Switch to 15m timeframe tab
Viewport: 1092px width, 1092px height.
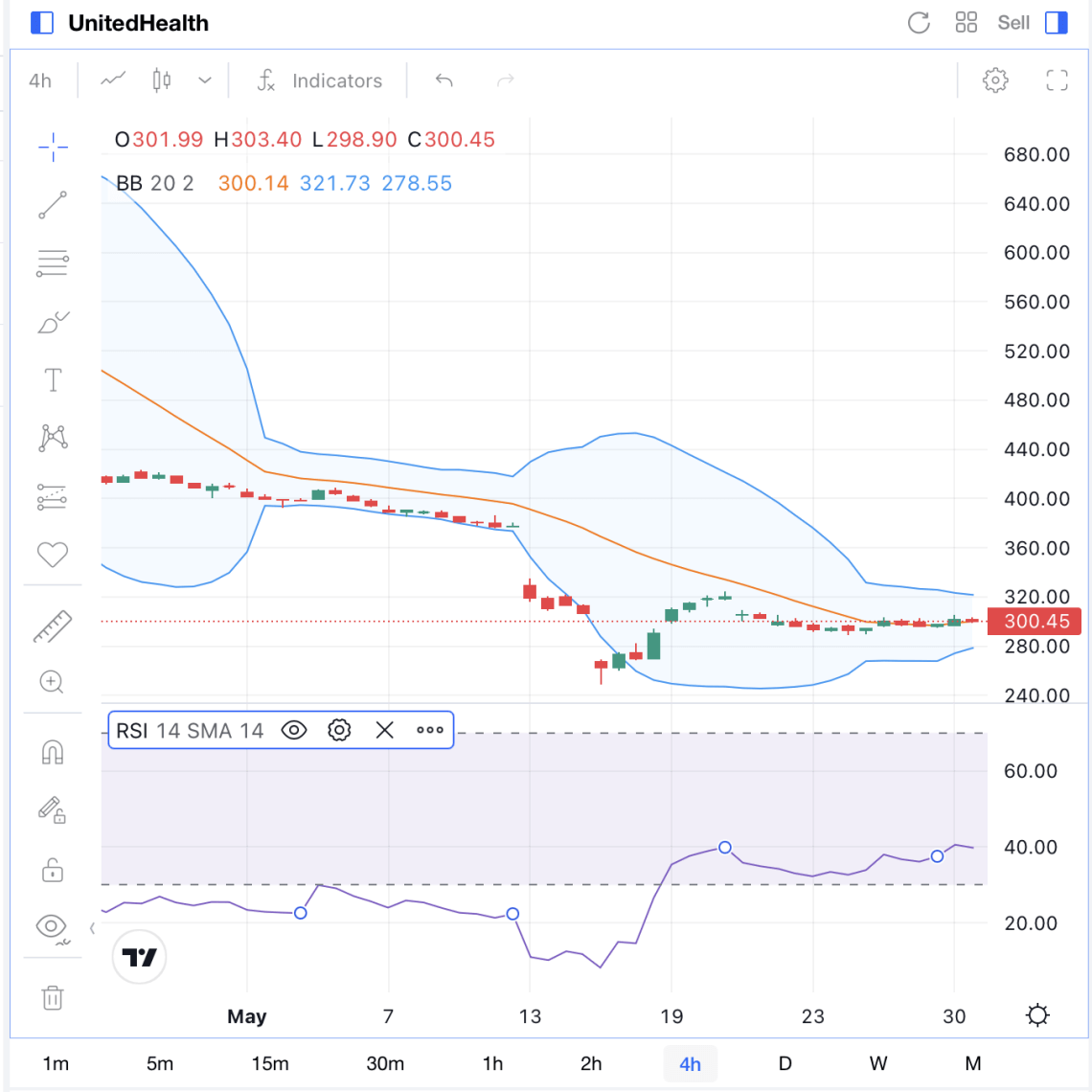pos(270,1063)
